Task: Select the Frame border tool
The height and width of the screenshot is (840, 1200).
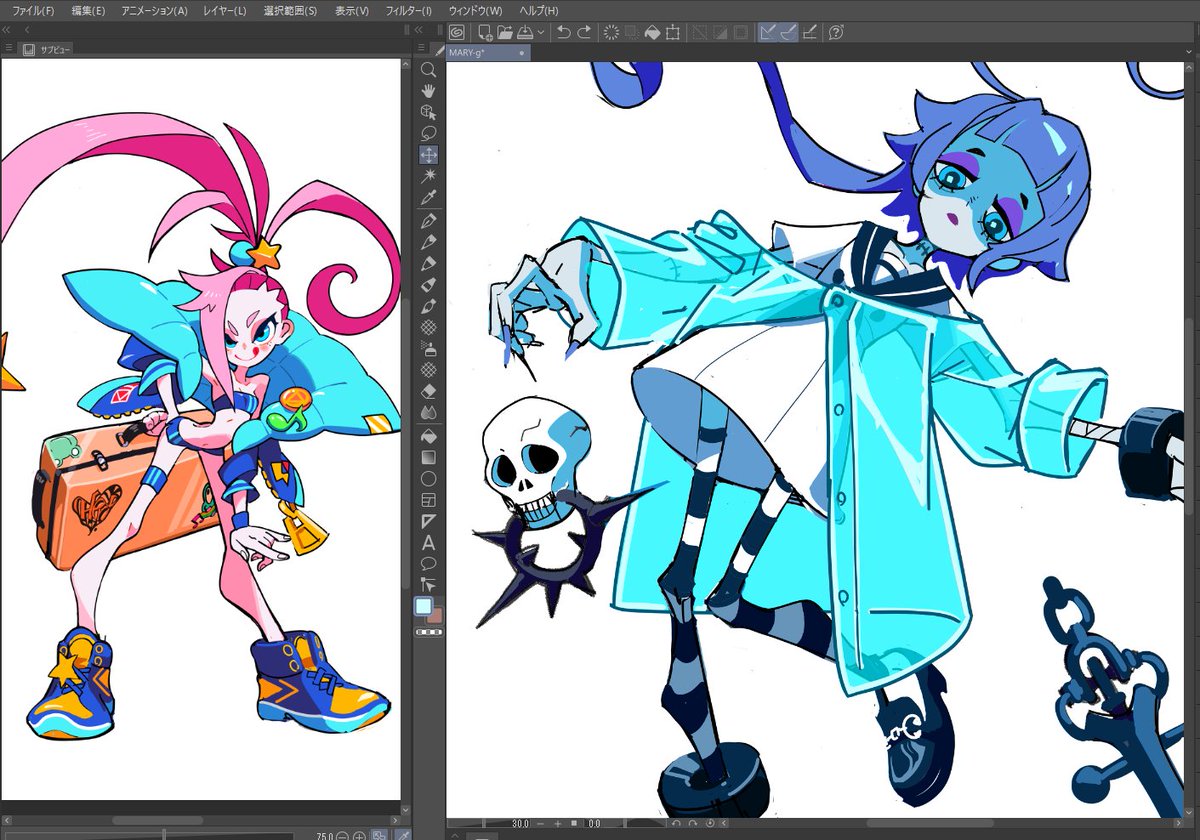Action: [428, 500]
